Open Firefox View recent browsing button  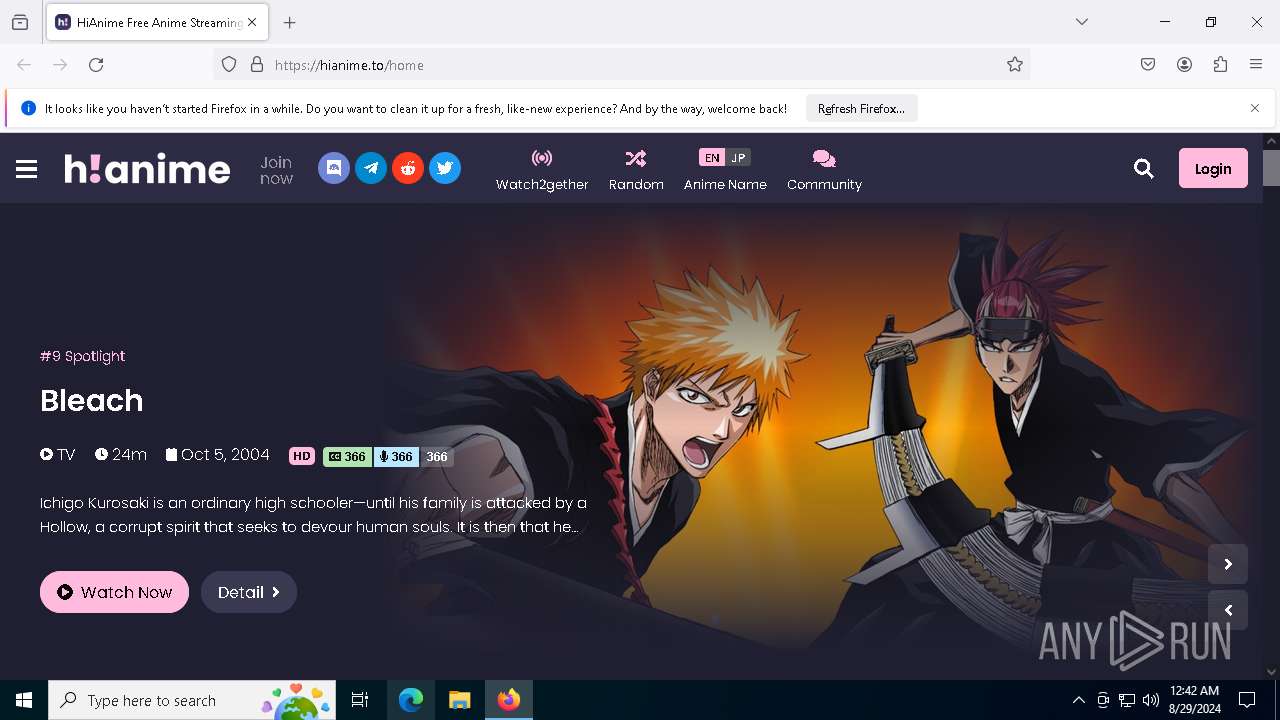click(x=20, y=22)
